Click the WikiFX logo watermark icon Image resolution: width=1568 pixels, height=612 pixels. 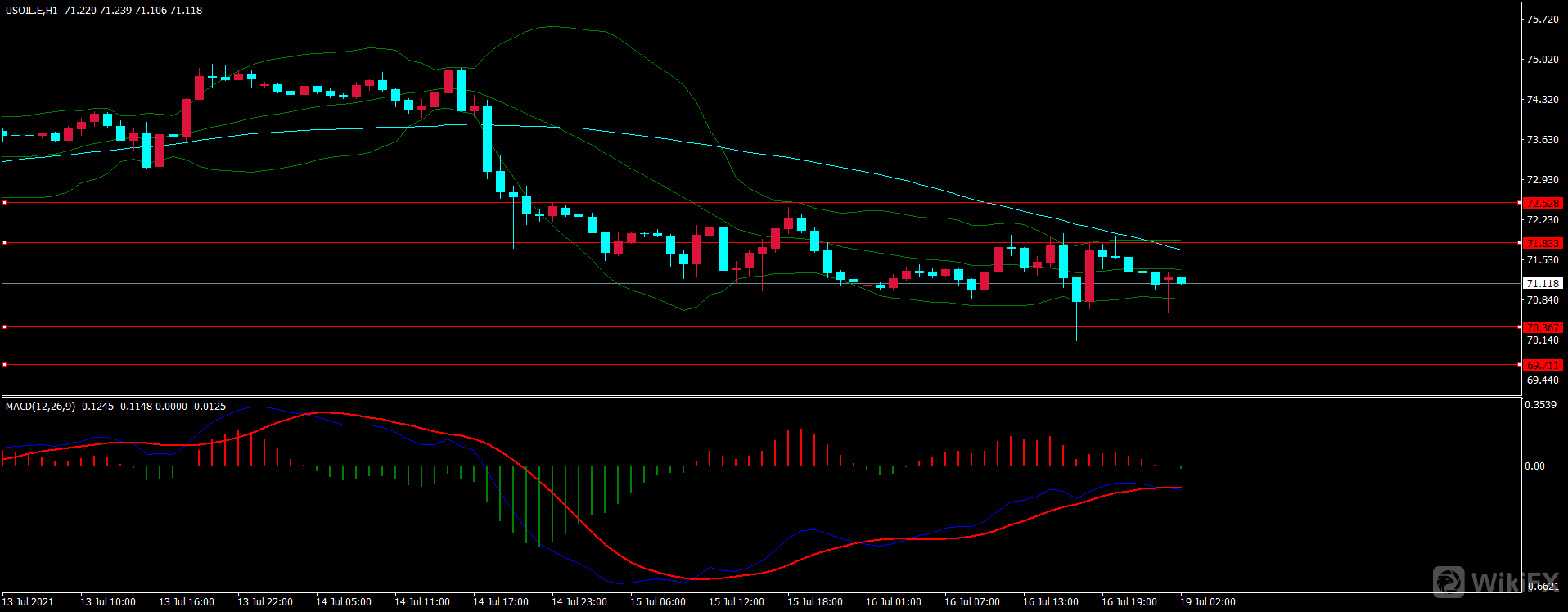point(1449,582)
